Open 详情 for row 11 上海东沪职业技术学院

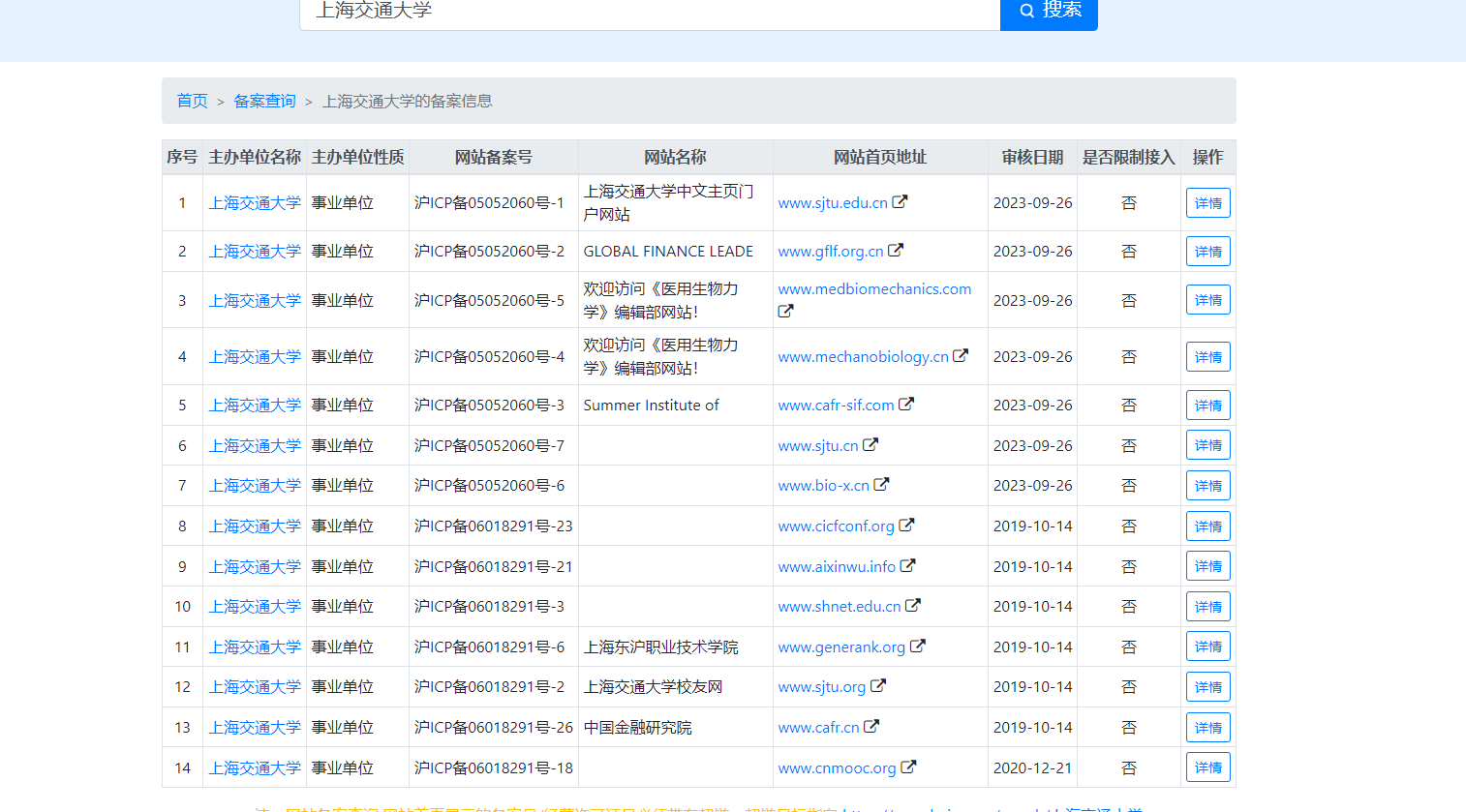pyautogui.click(x=1207, y=647)
